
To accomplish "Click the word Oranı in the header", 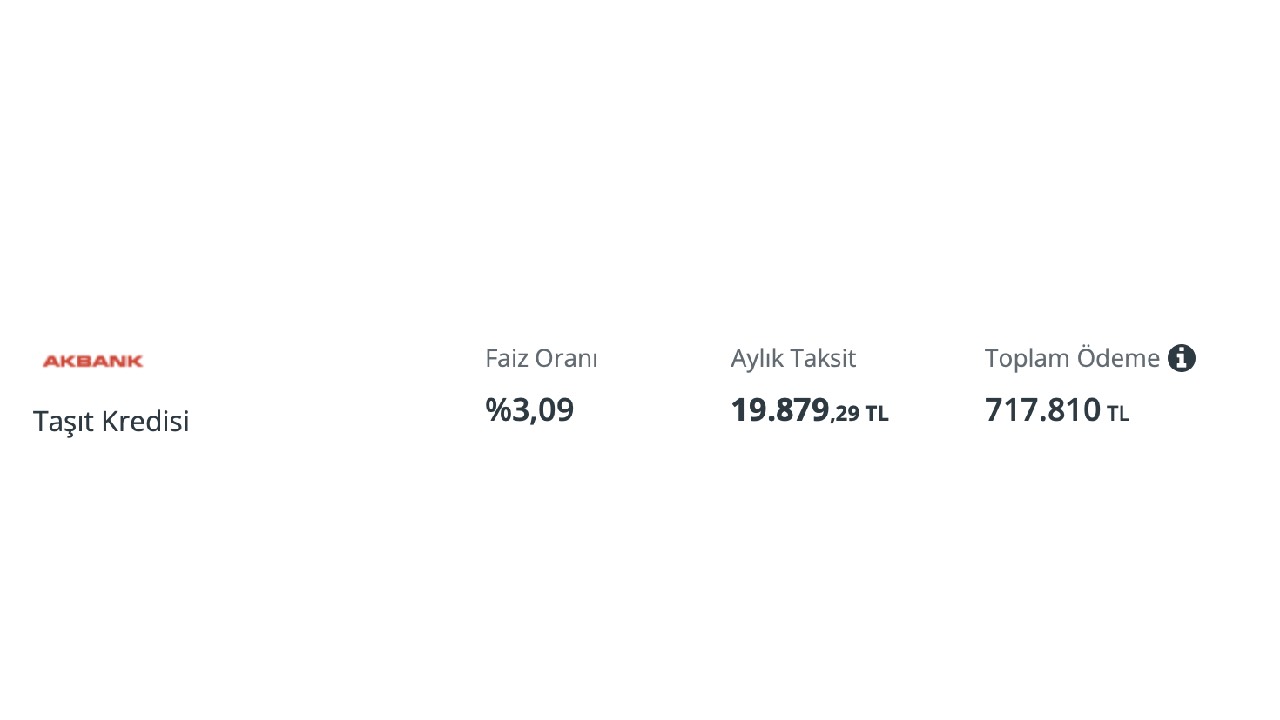I will coord(566,358).
